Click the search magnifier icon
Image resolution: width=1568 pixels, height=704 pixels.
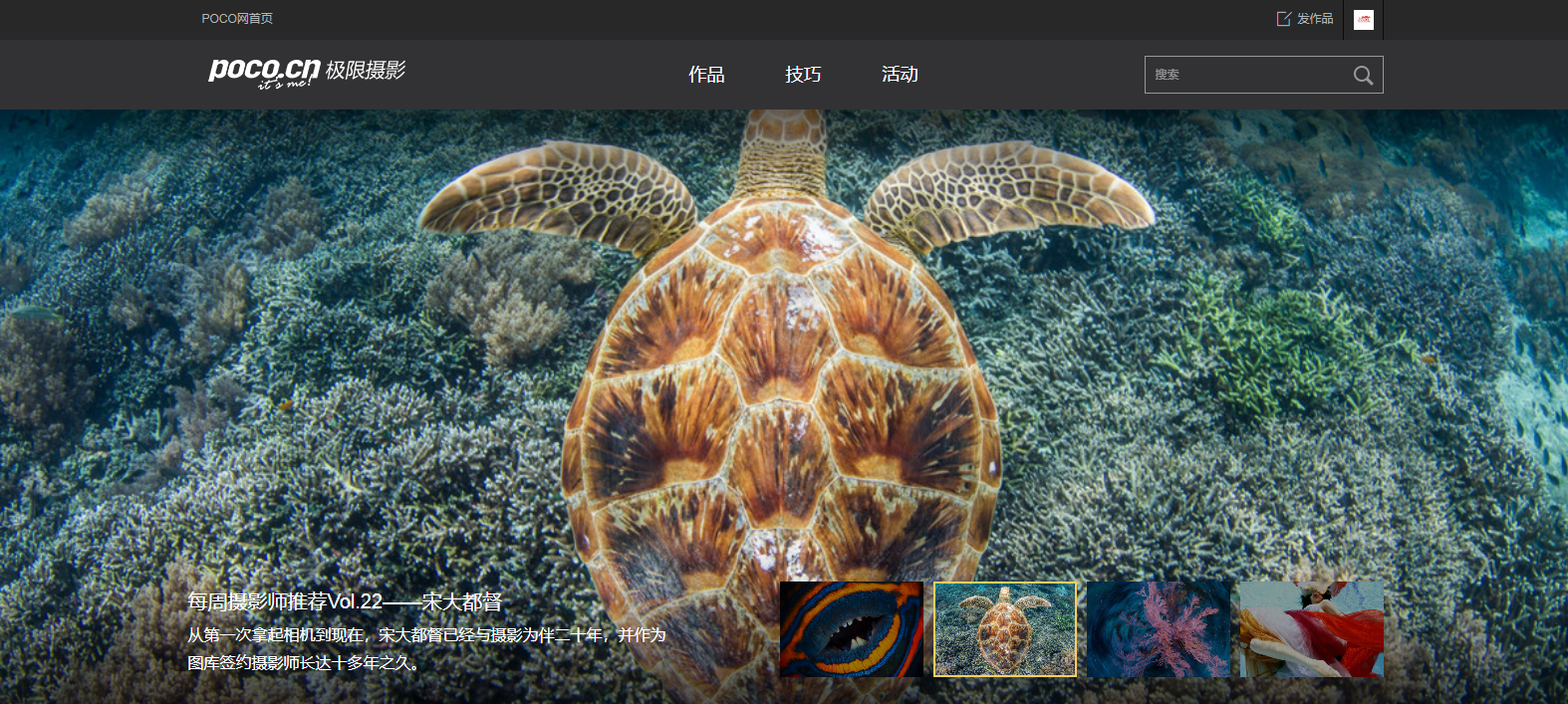click(1363, 75)
